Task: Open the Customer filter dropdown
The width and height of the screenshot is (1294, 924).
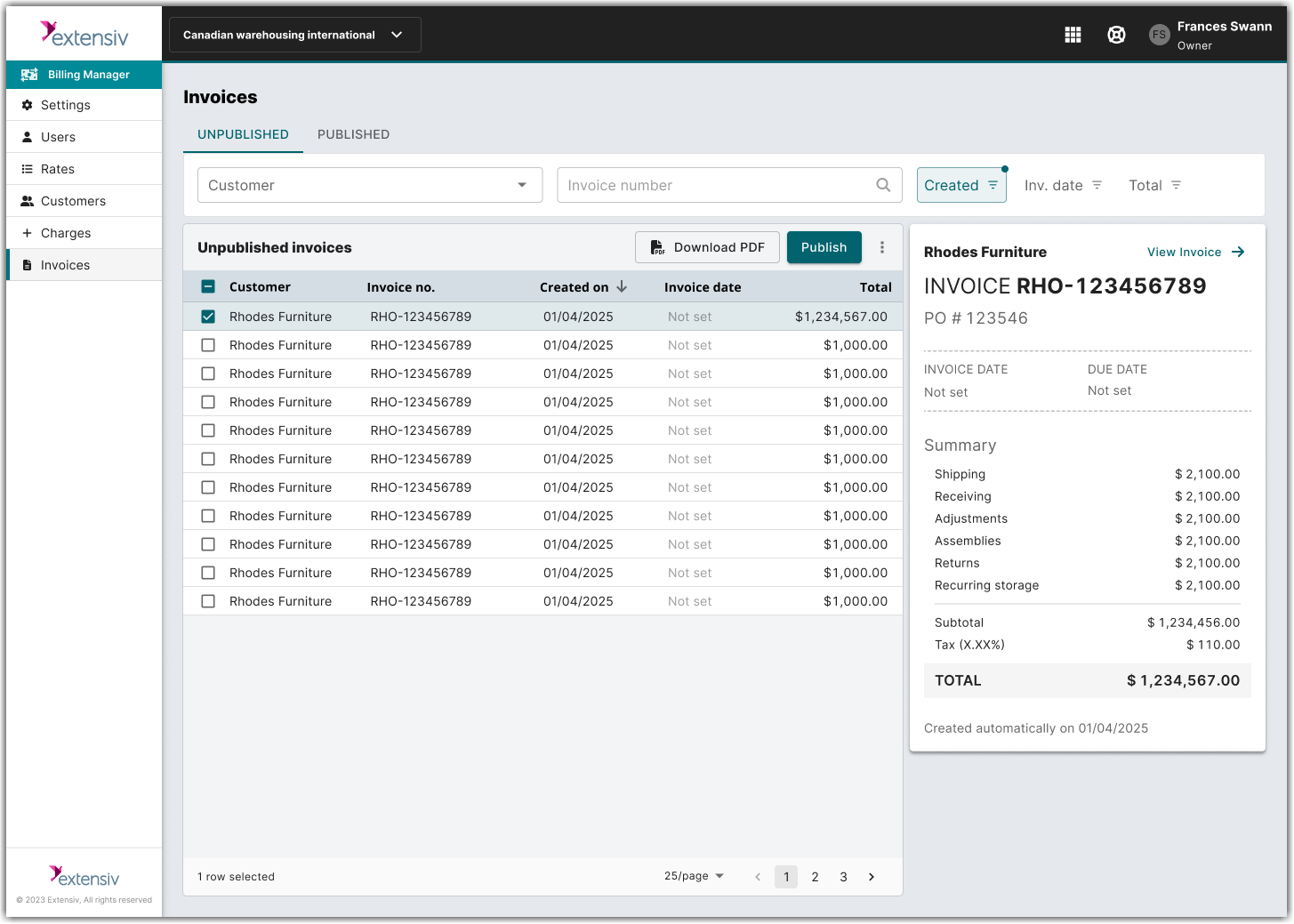Action: click(x=370, y=185)
